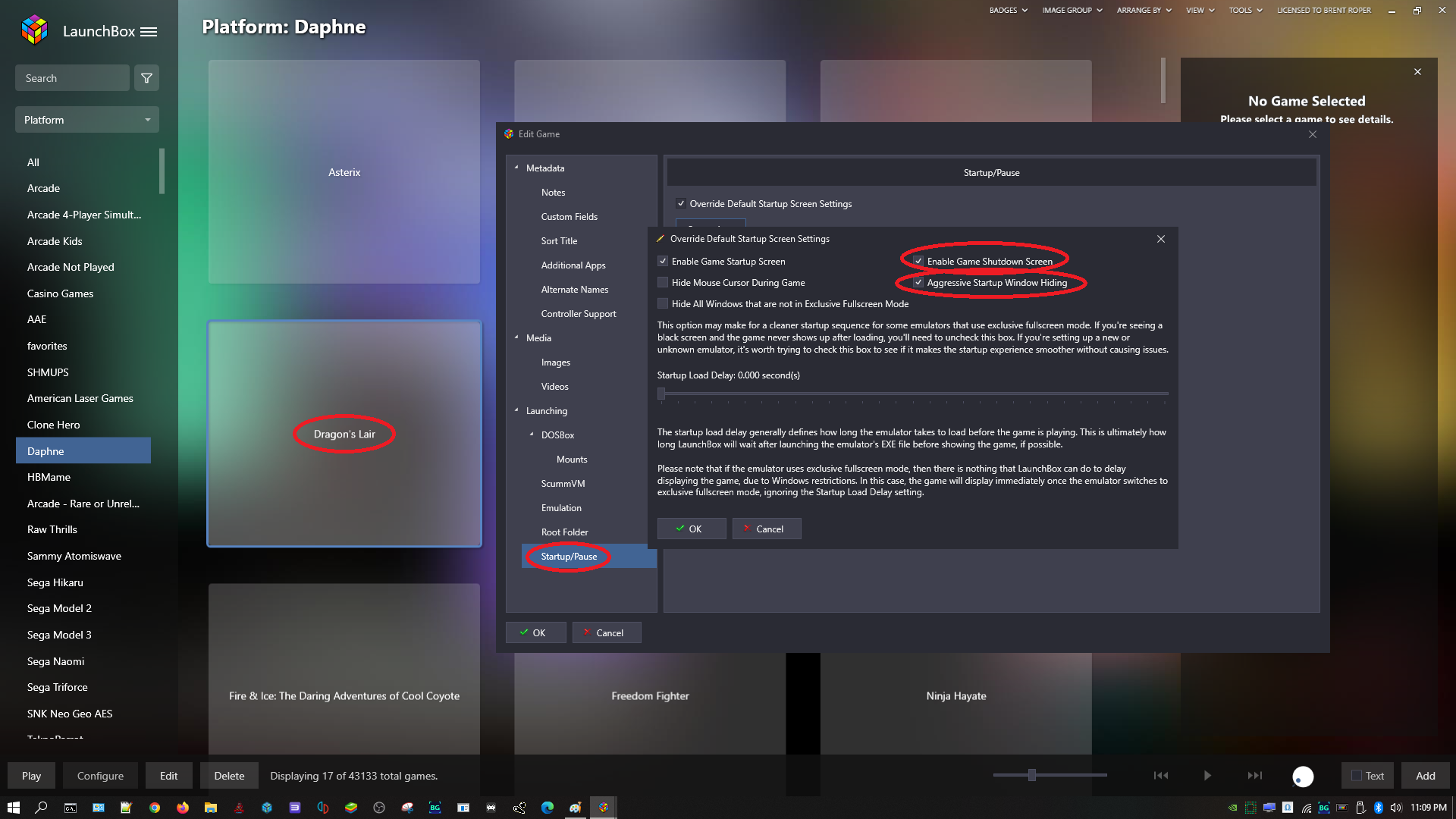The width and height of the screenshot is (1456, 819).
Task: Click the Startup Load Delay slider handle
Action: click(x=661, y=394)
